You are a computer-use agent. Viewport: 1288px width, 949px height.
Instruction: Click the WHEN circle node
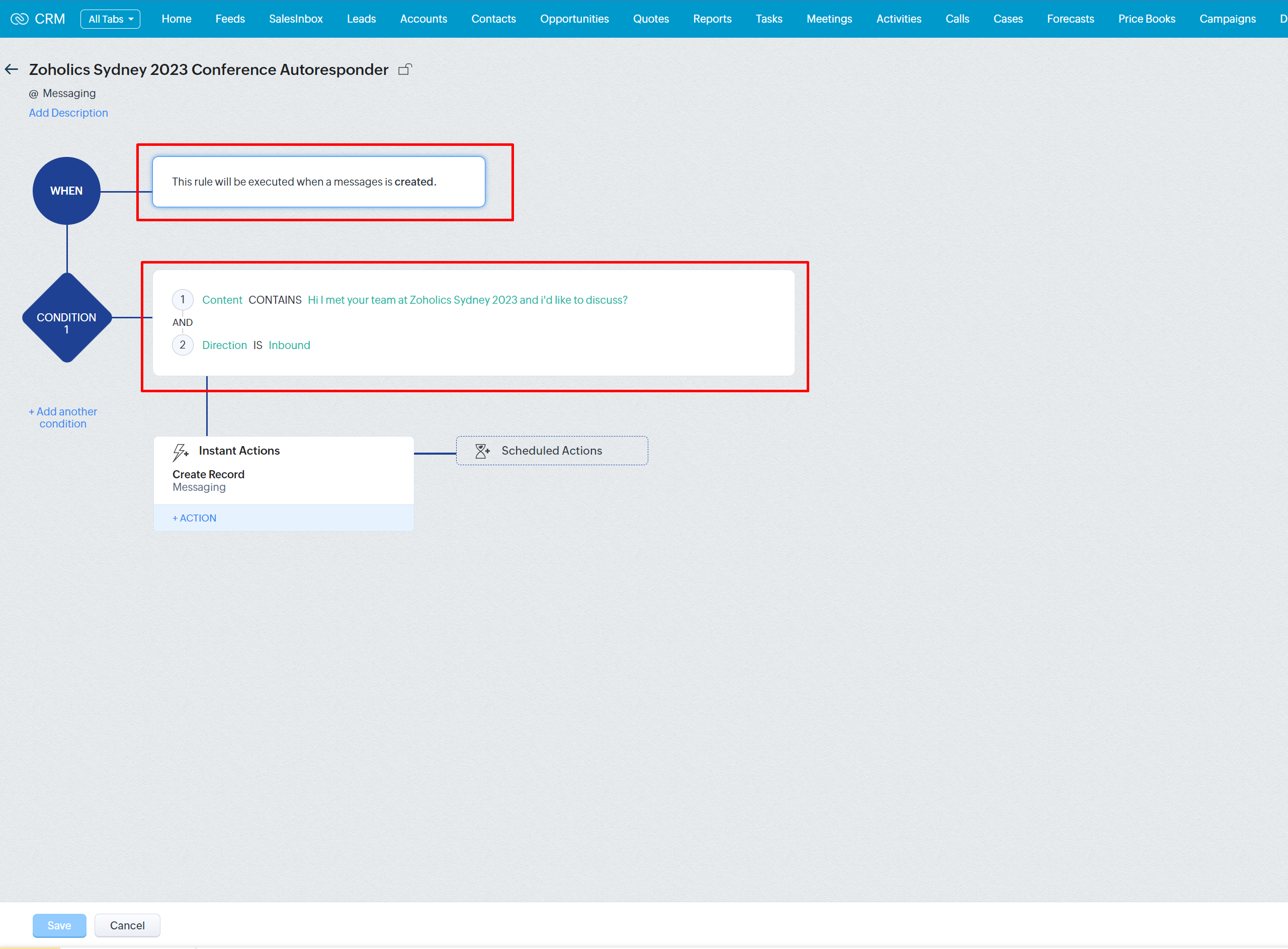coord(67,191)
